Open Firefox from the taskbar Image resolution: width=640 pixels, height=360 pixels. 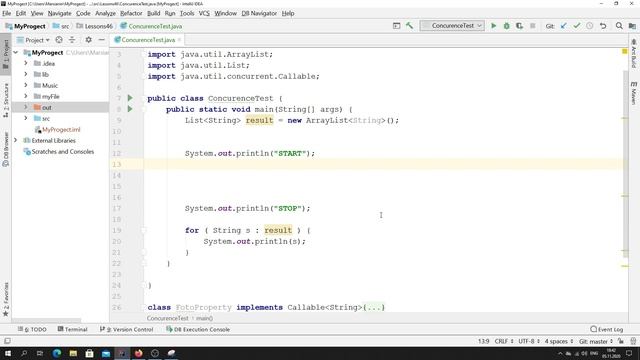click(138, 353)
